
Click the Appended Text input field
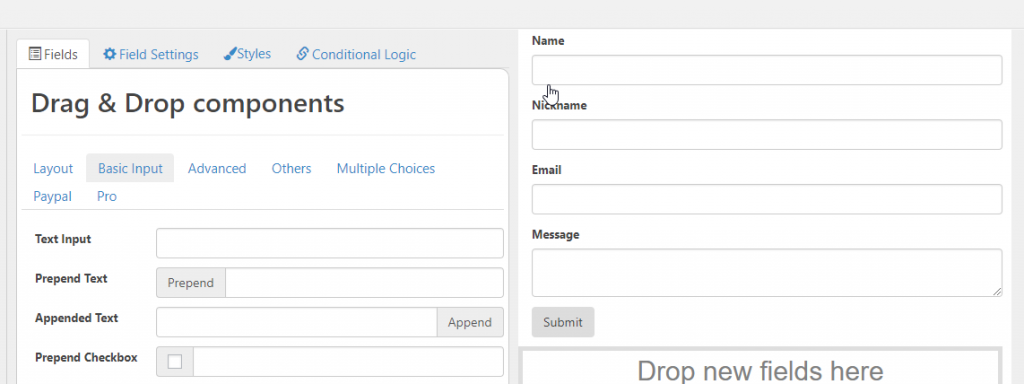296,322
